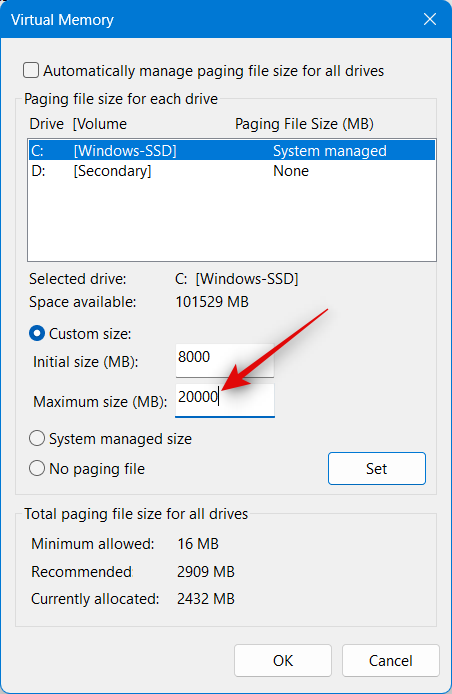Choose the Custom size radio option

pos(37,333)
